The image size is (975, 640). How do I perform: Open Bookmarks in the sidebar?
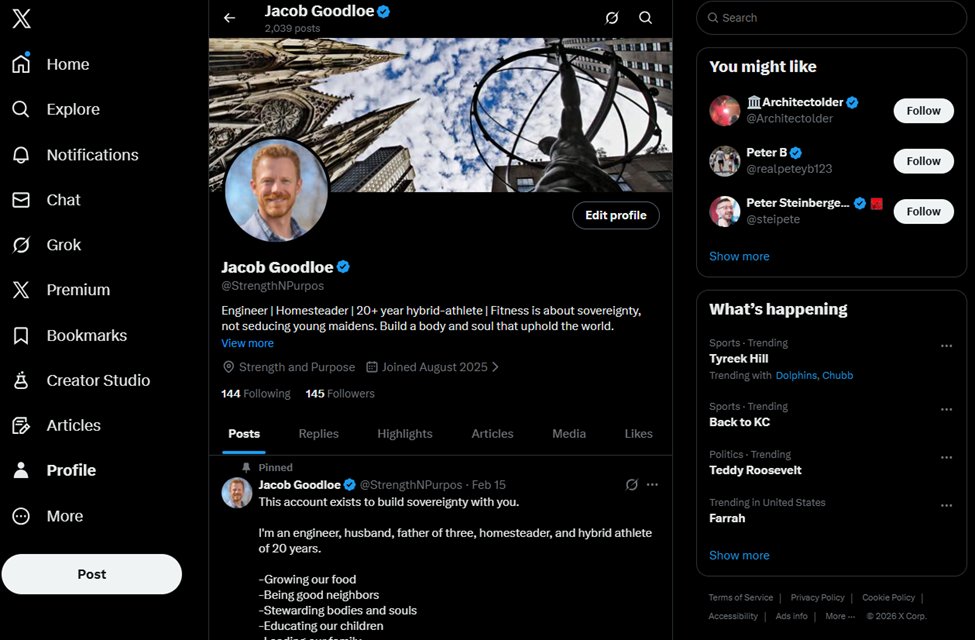click(x=86, y=334)
